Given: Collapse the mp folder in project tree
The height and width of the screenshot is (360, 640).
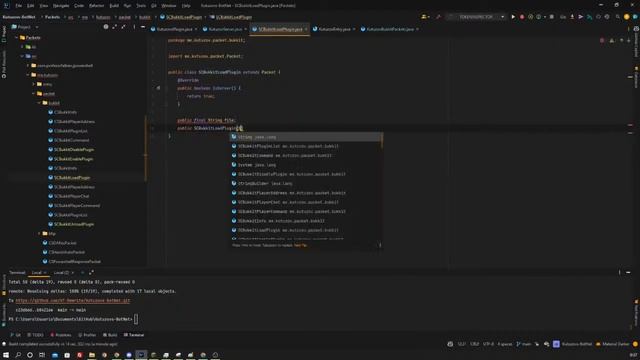Looking at the screenshot, I should (x=39, y=233).
